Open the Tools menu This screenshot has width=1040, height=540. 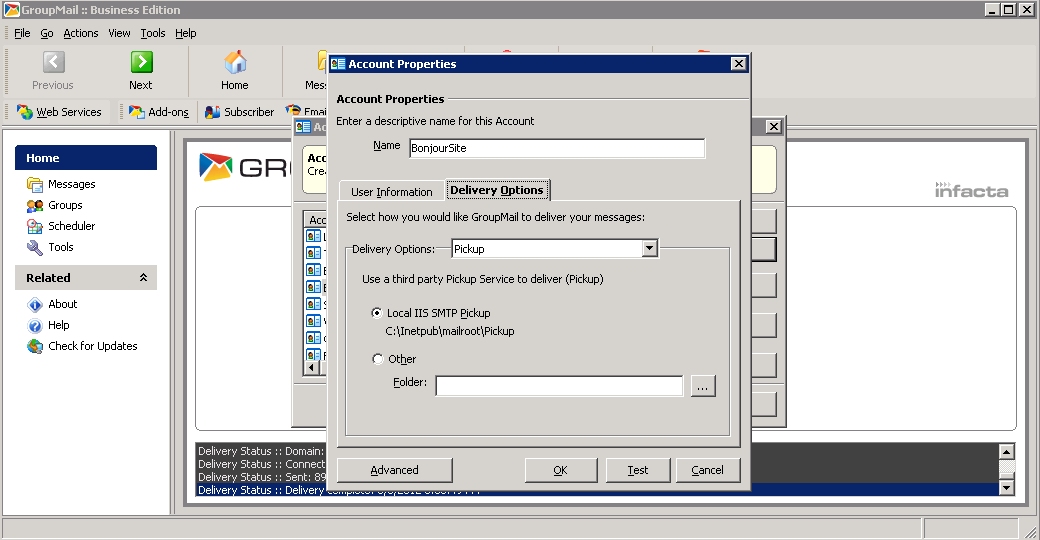click(x=153, y=33)
